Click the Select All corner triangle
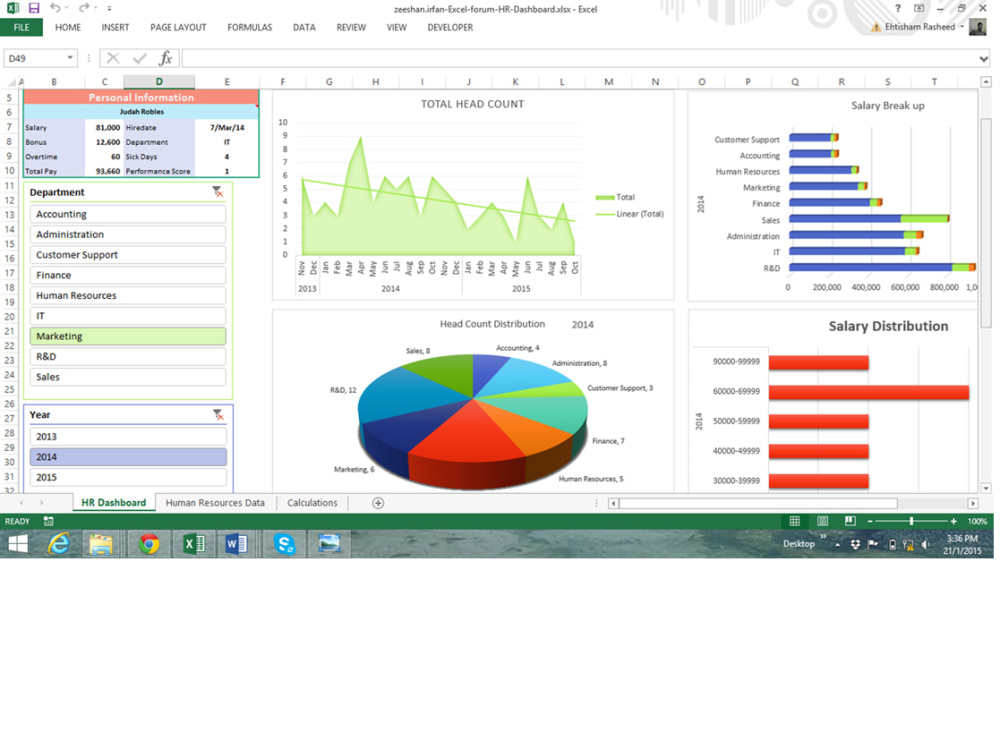 tap(11, 82)
